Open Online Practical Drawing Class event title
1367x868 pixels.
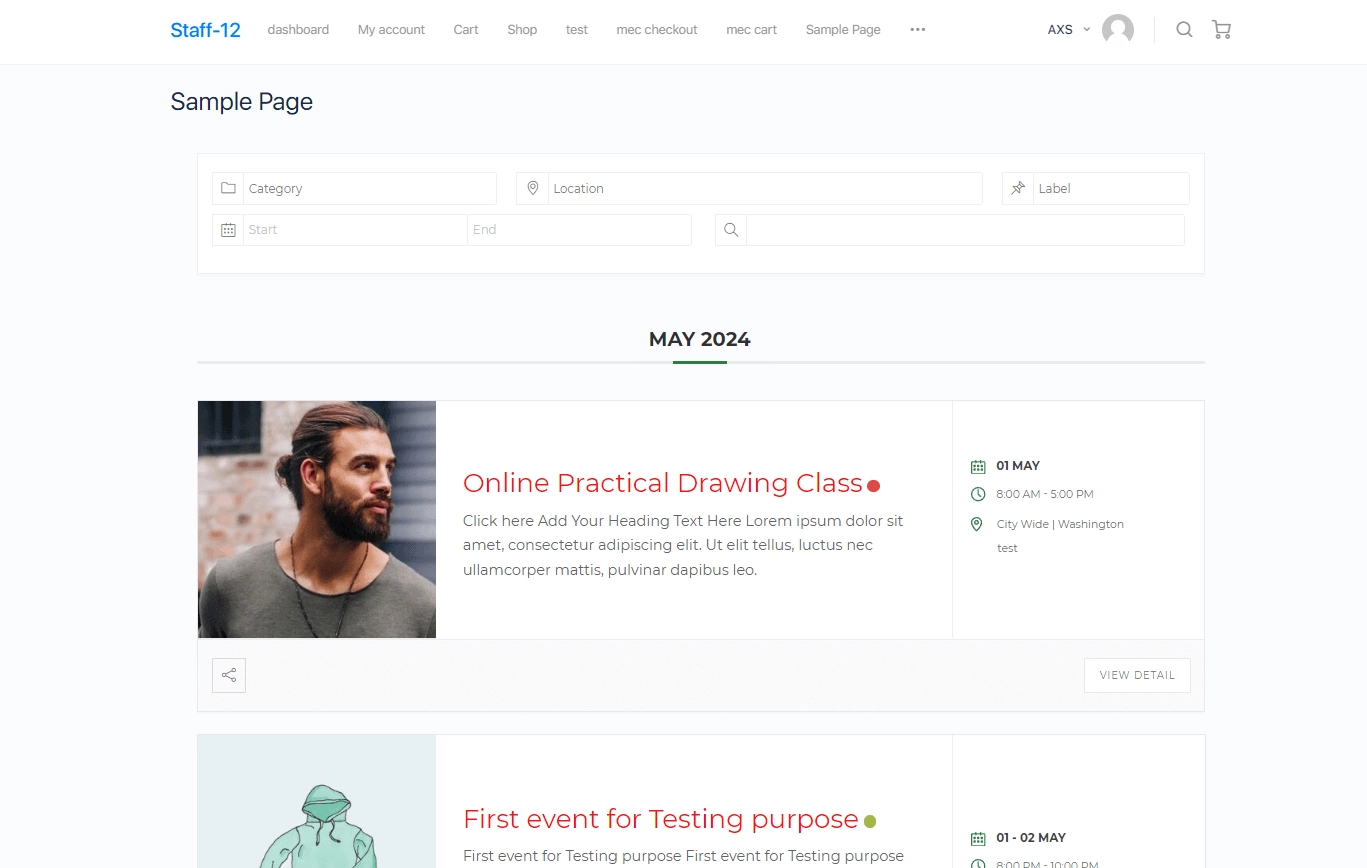(x=662, y=483)
